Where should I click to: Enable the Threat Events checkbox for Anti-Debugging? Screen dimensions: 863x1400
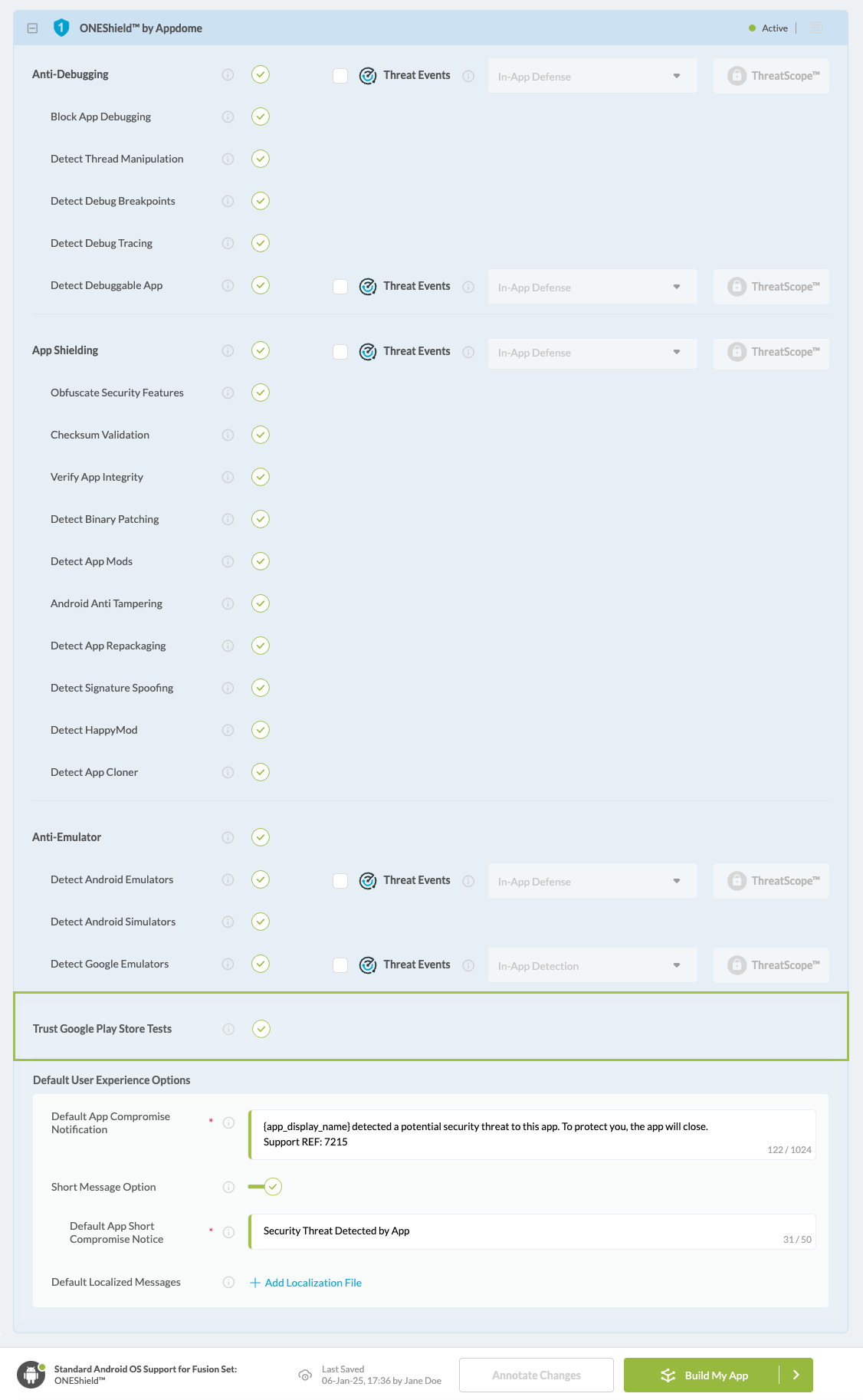pyautogui.click(x=340, y=75)
